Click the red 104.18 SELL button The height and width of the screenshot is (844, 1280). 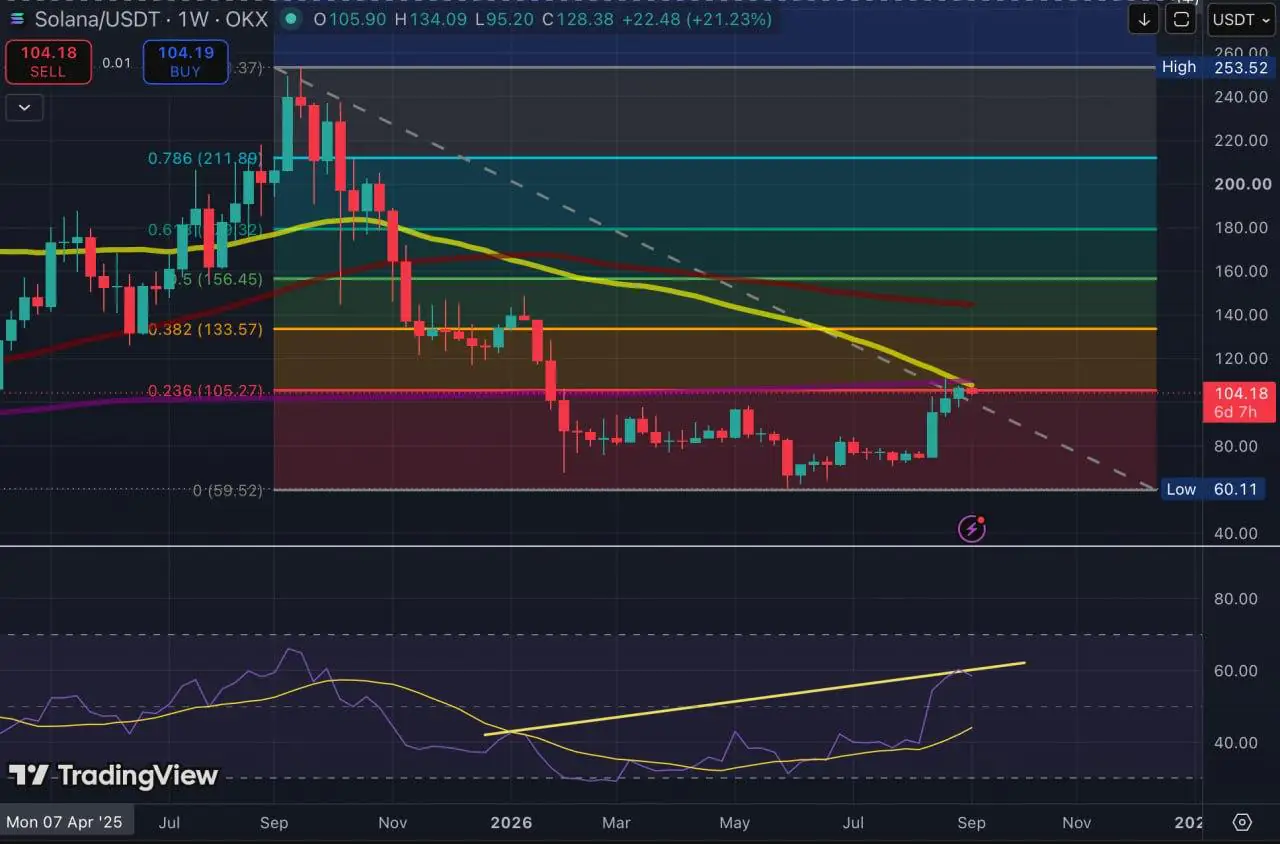48,62
